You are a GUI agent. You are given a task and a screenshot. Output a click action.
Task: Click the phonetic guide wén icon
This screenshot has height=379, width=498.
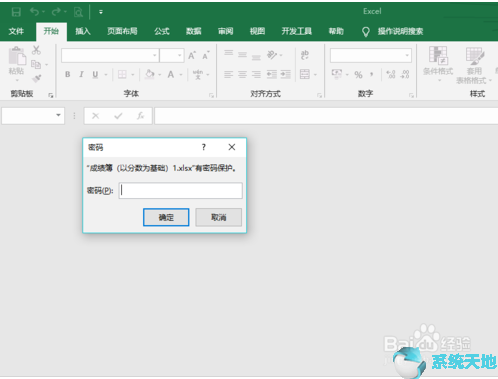(x=198, y=74)
